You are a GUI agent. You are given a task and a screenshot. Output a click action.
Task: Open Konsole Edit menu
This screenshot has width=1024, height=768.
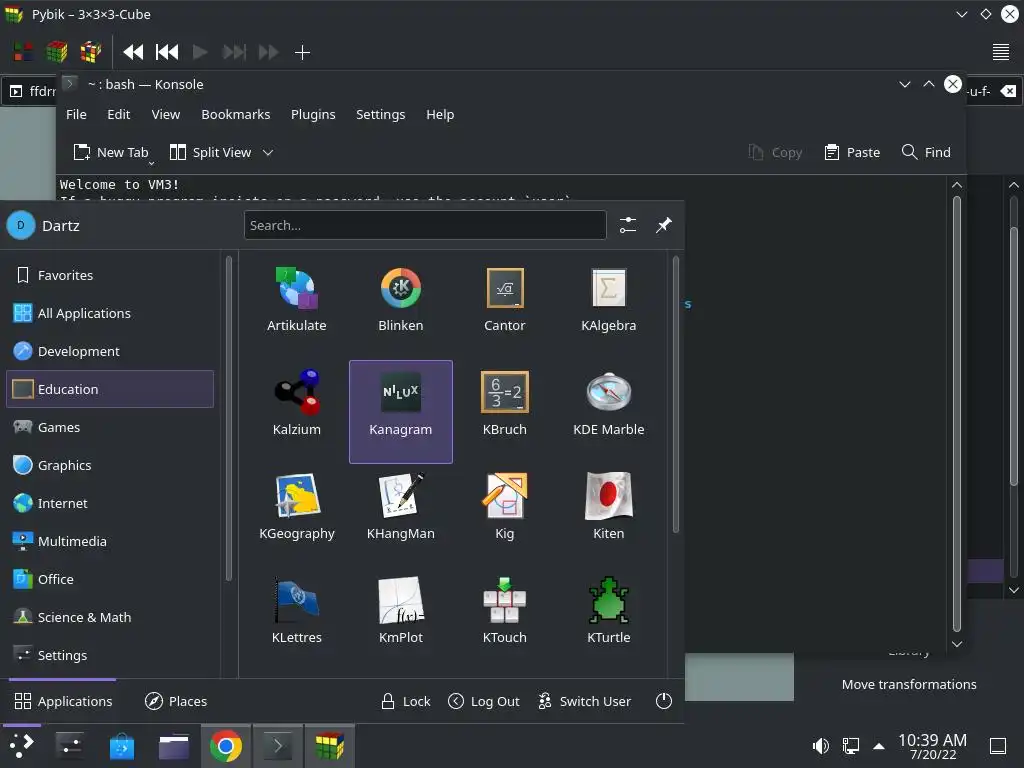pos(119,114)
